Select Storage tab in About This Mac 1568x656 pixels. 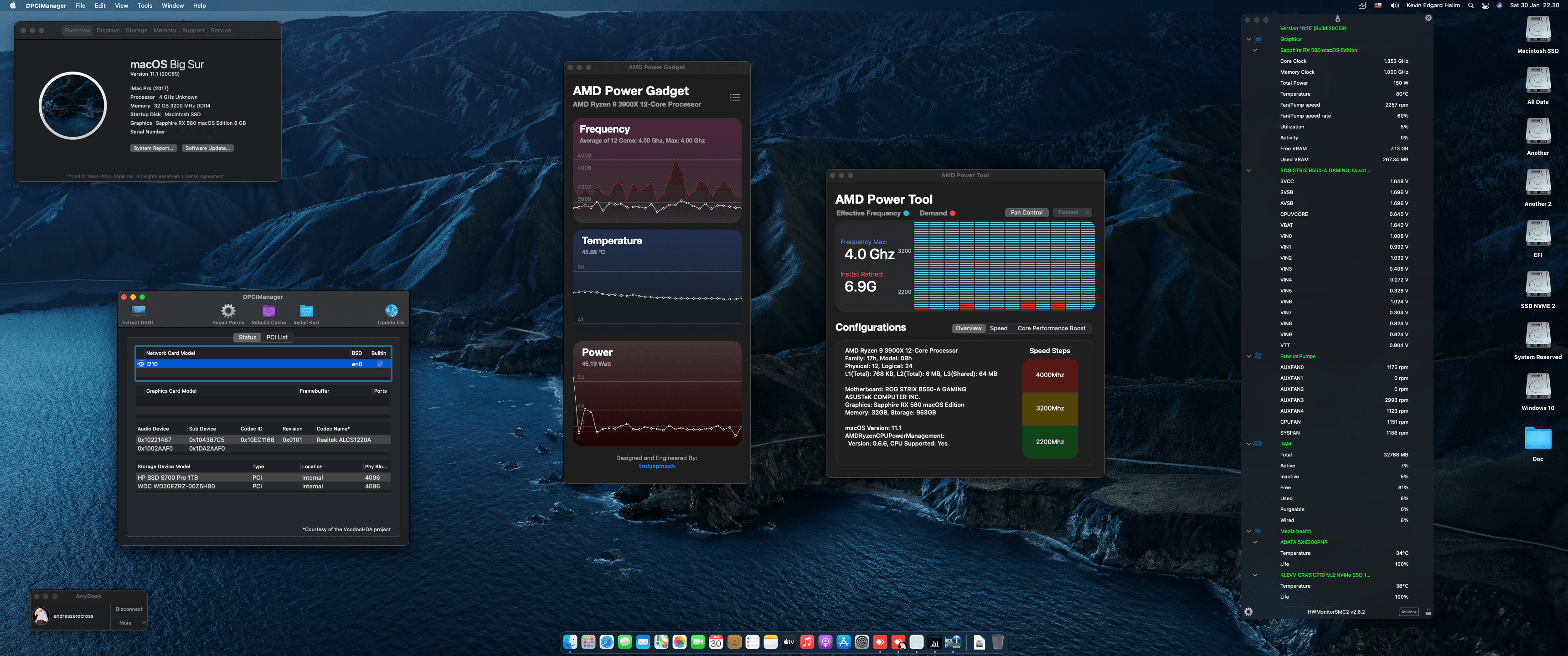(136, 31)
